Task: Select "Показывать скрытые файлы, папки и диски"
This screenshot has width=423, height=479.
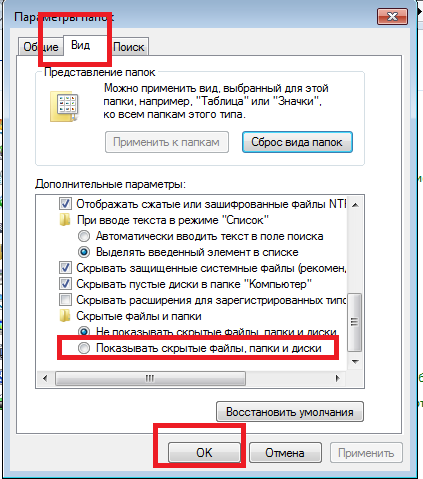Action: point(84,348)
